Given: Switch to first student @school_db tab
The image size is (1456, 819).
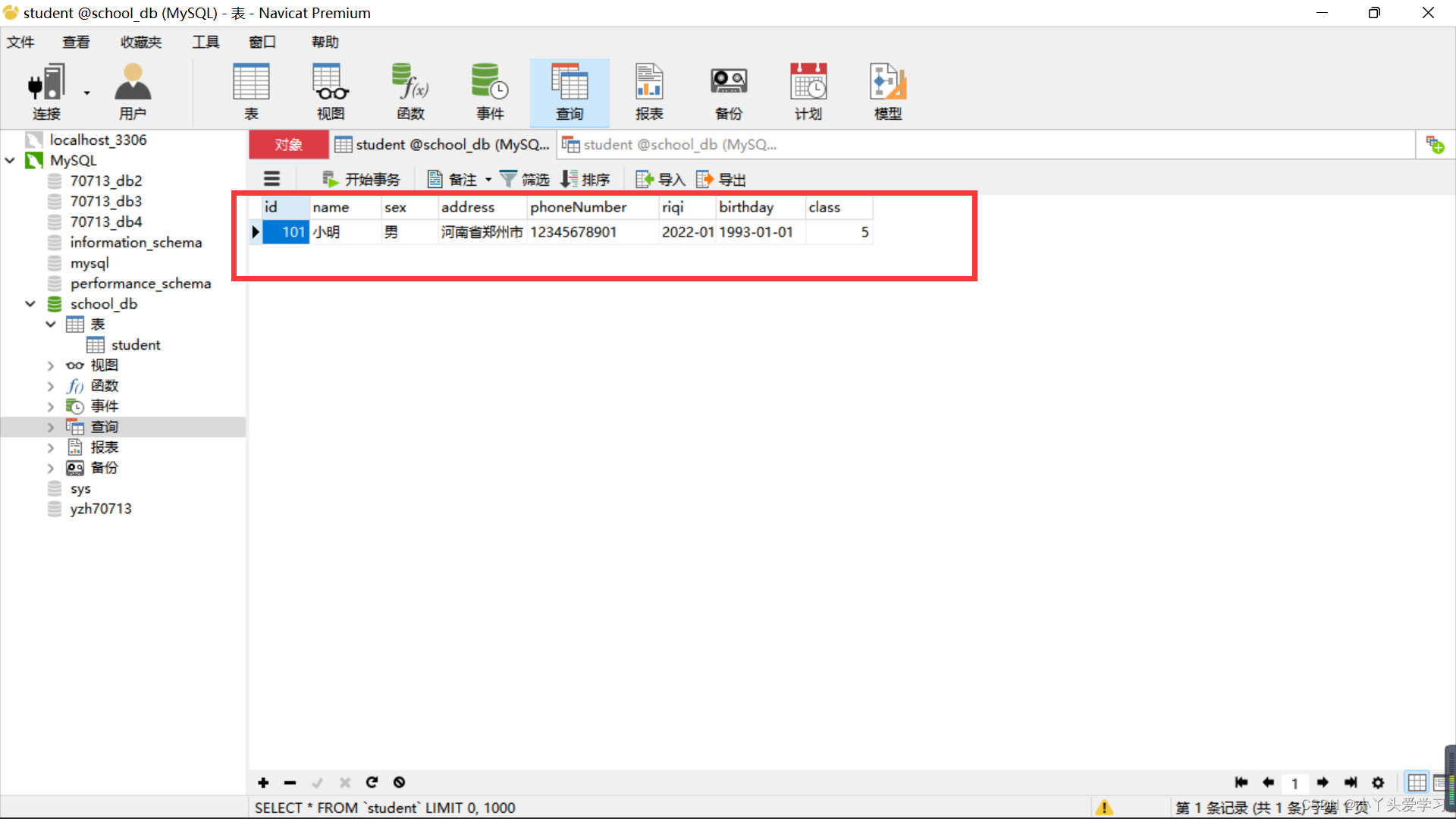Looking at the screenshot, I should pos(443,144).
